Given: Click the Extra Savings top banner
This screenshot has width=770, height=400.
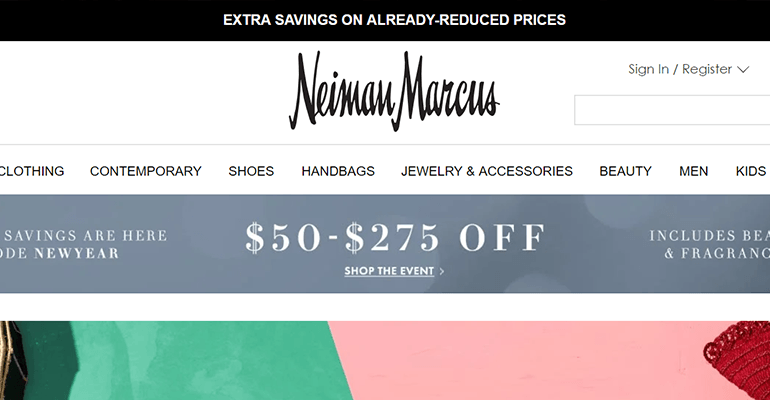Looking at the screenshot, I should tap(394, 20).
